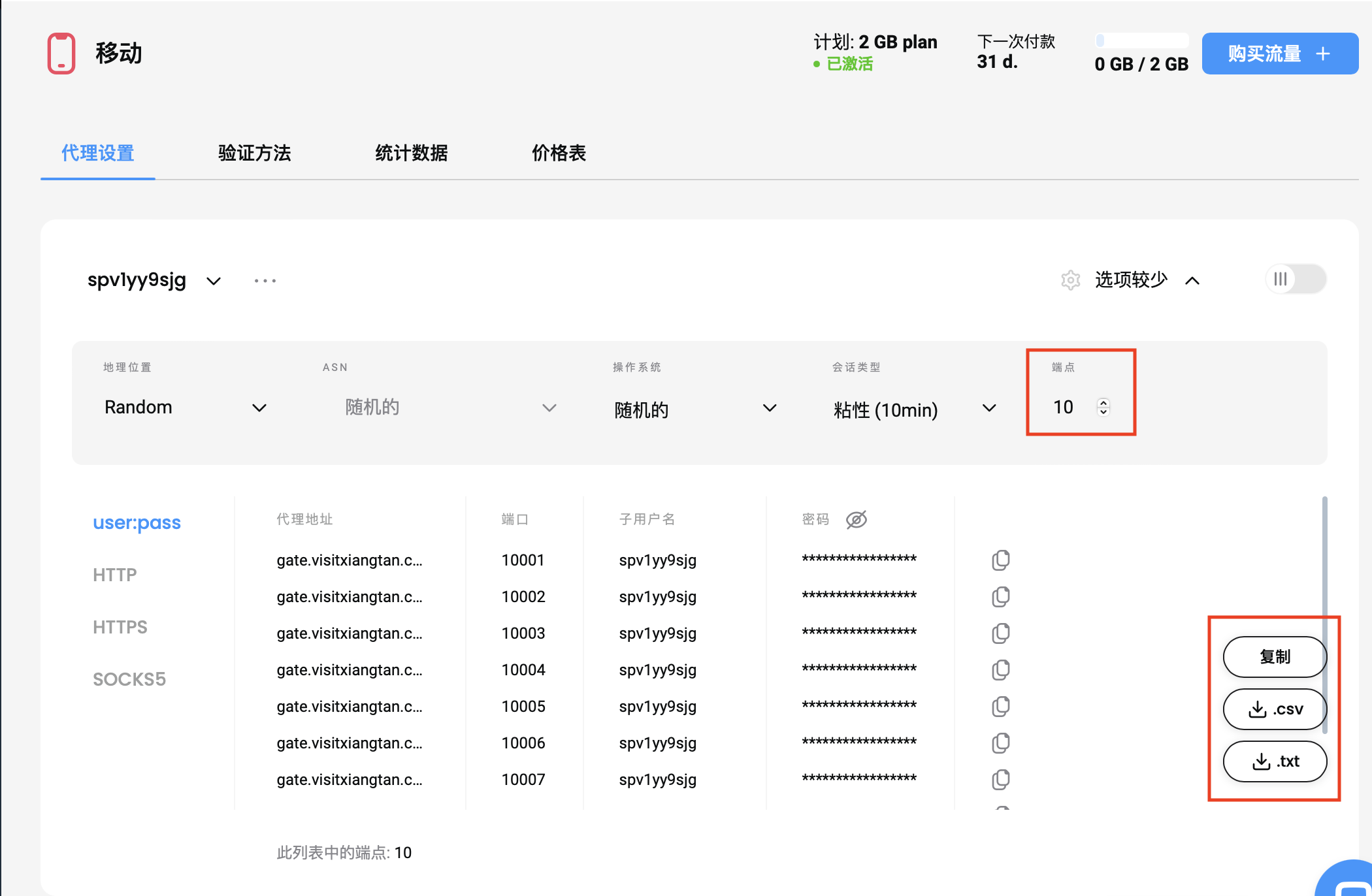Image resolution: width=1372 pixels, height=896 pixels.
Task: Copy the row with port 10003
Action: pos(1001,633)
